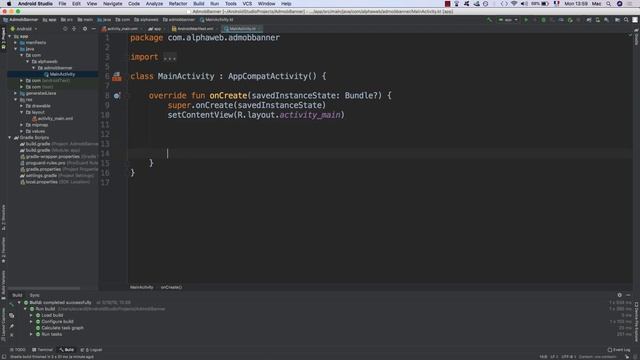The image size is (640, 360).
Task: Open the Android view dropdown in Project panel
Action: [24, 29]
